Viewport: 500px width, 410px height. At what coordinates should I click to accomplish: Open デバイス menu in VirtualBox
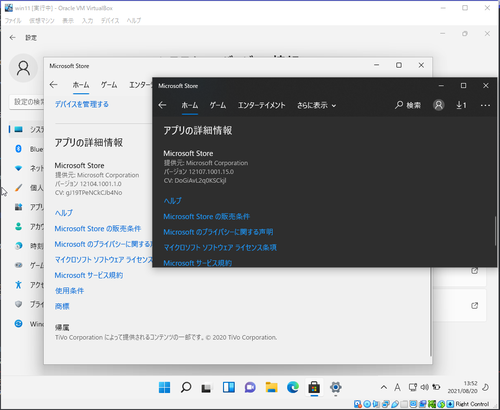110,21
